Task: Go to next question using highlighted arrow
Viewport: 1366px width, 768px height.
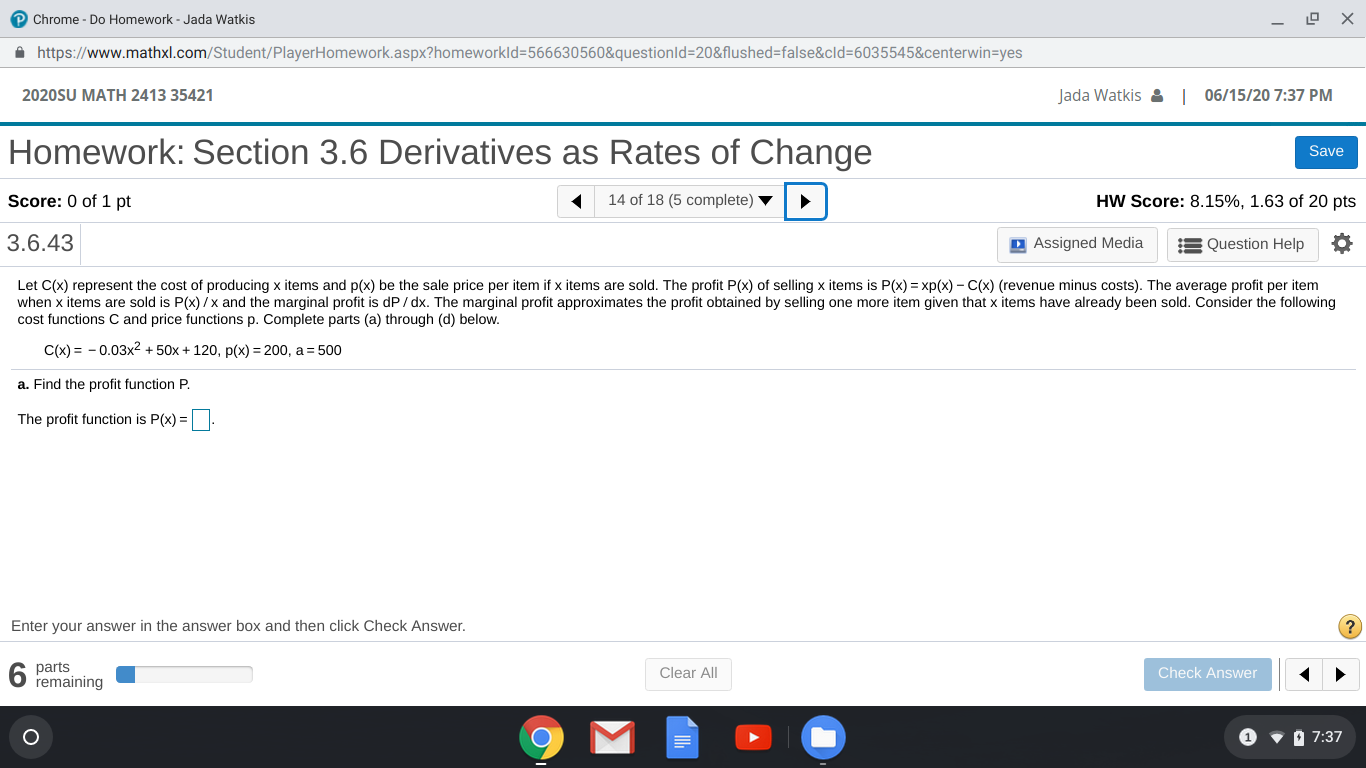Action: tap(806, 201)
